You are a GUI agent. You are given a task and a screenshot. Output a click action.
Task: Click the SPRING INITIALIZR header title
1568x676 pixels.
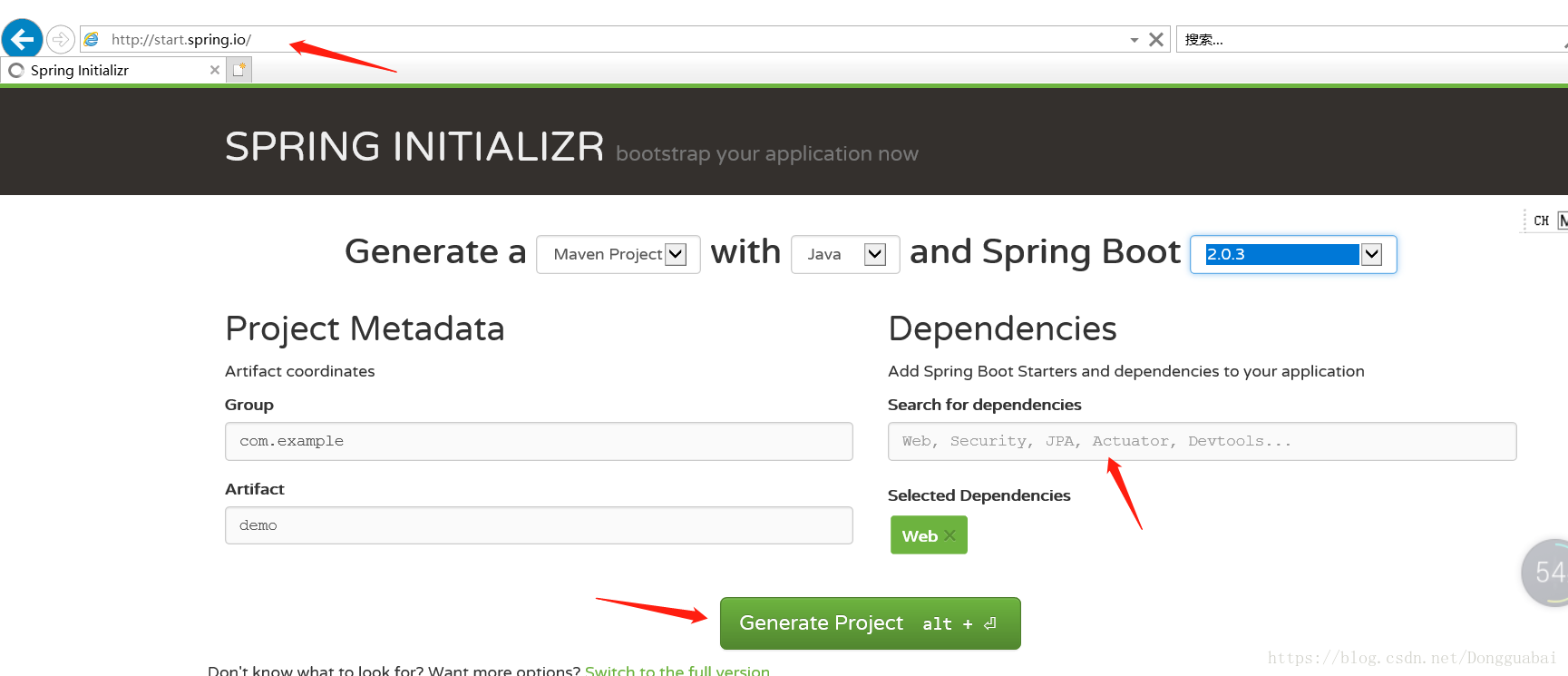(x=414, y=147)
